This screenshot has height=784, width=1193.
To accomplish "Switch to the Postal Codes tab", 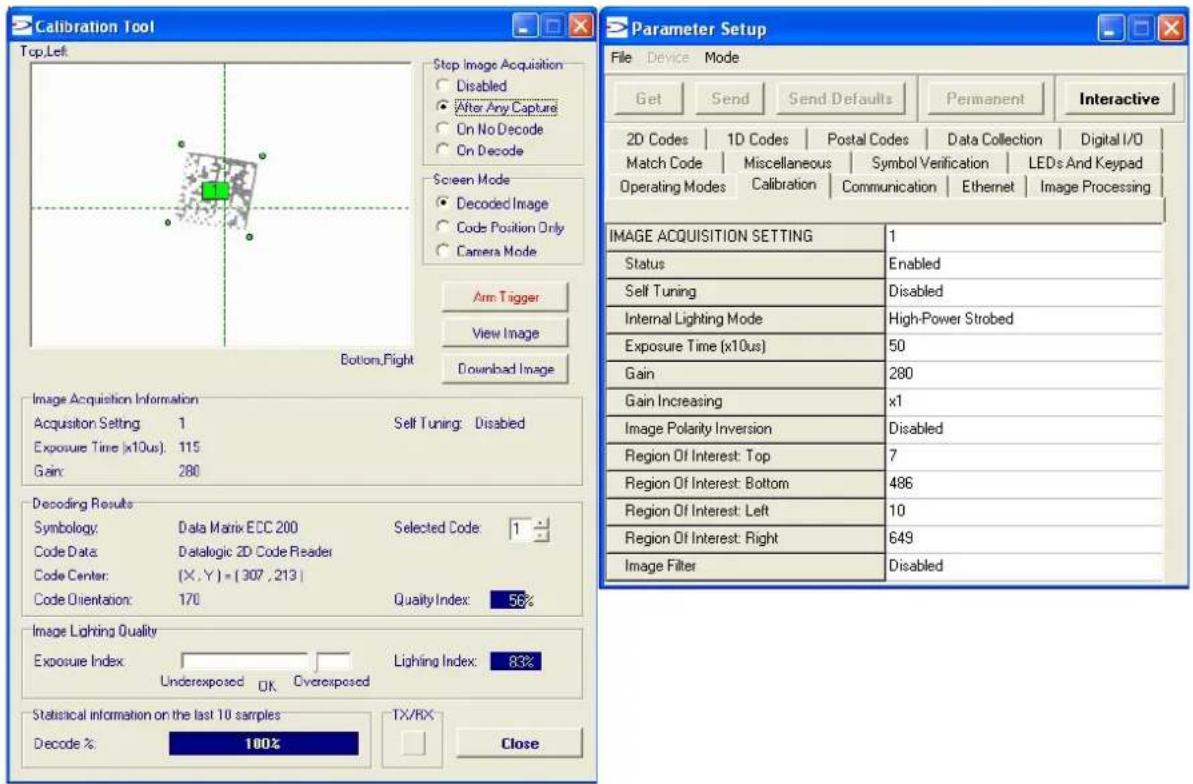I will click(867, 139).
